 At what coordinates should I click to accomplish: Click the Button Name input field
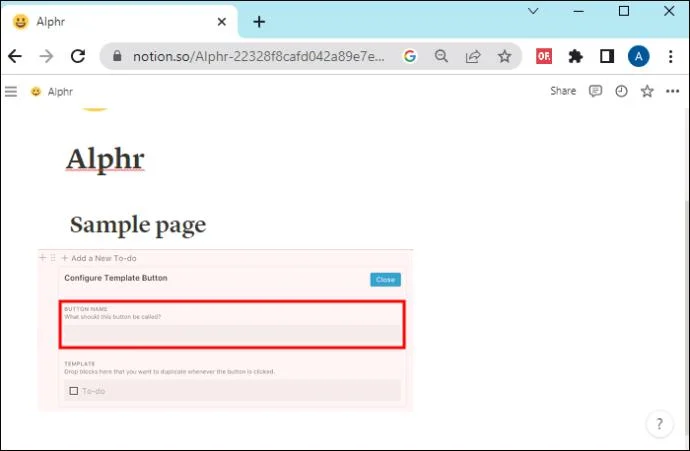[232, 336]
